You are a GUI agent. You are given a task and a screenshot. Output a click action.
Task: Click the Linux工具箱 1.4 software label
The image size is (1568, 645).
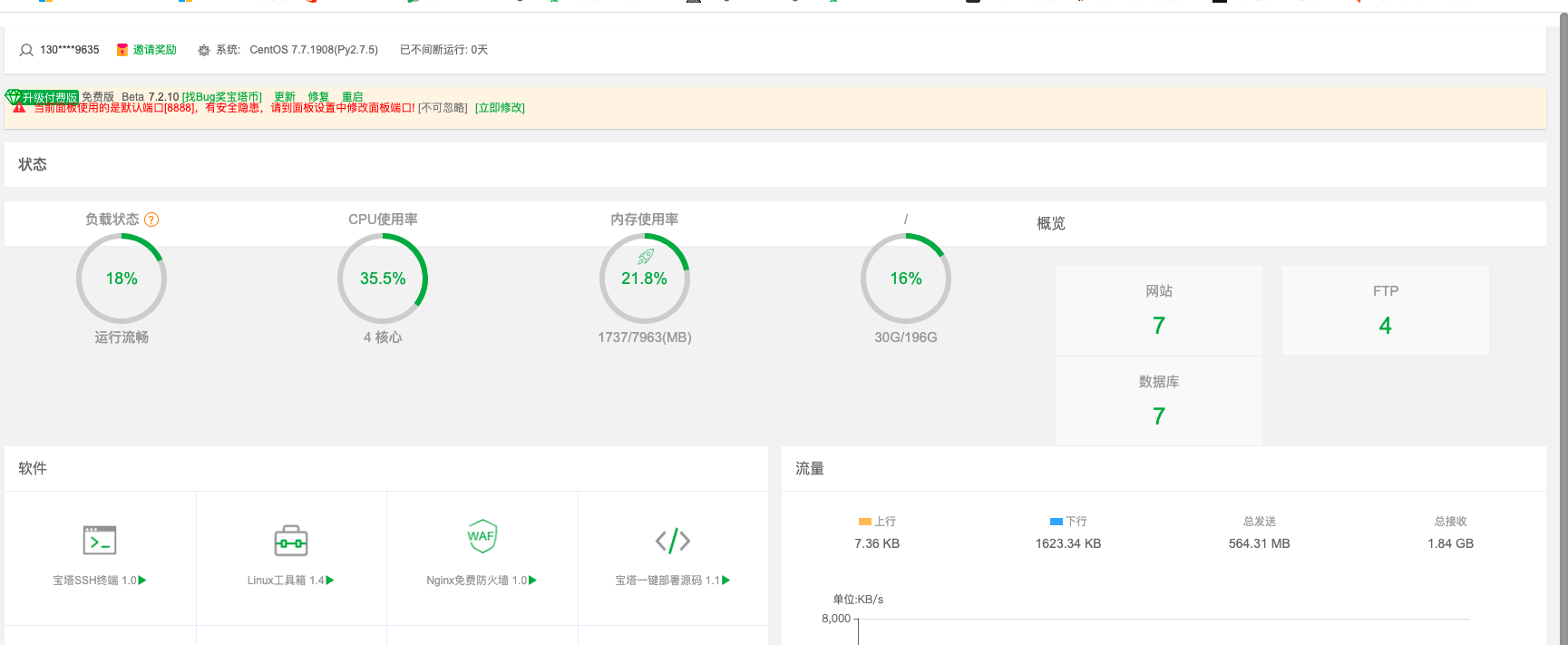coord(286,581)
